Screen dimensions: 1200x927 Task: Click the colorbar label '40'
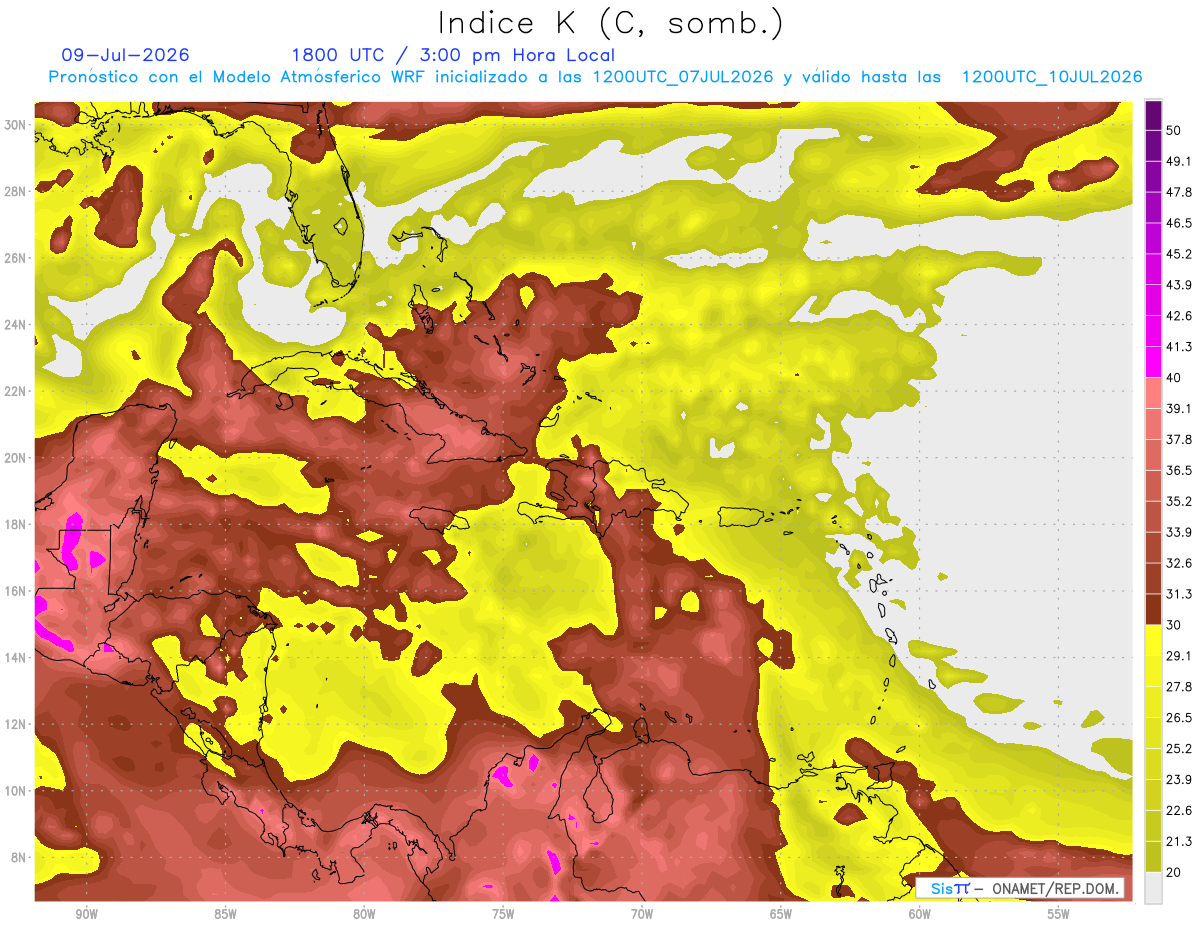point(1174,377)
